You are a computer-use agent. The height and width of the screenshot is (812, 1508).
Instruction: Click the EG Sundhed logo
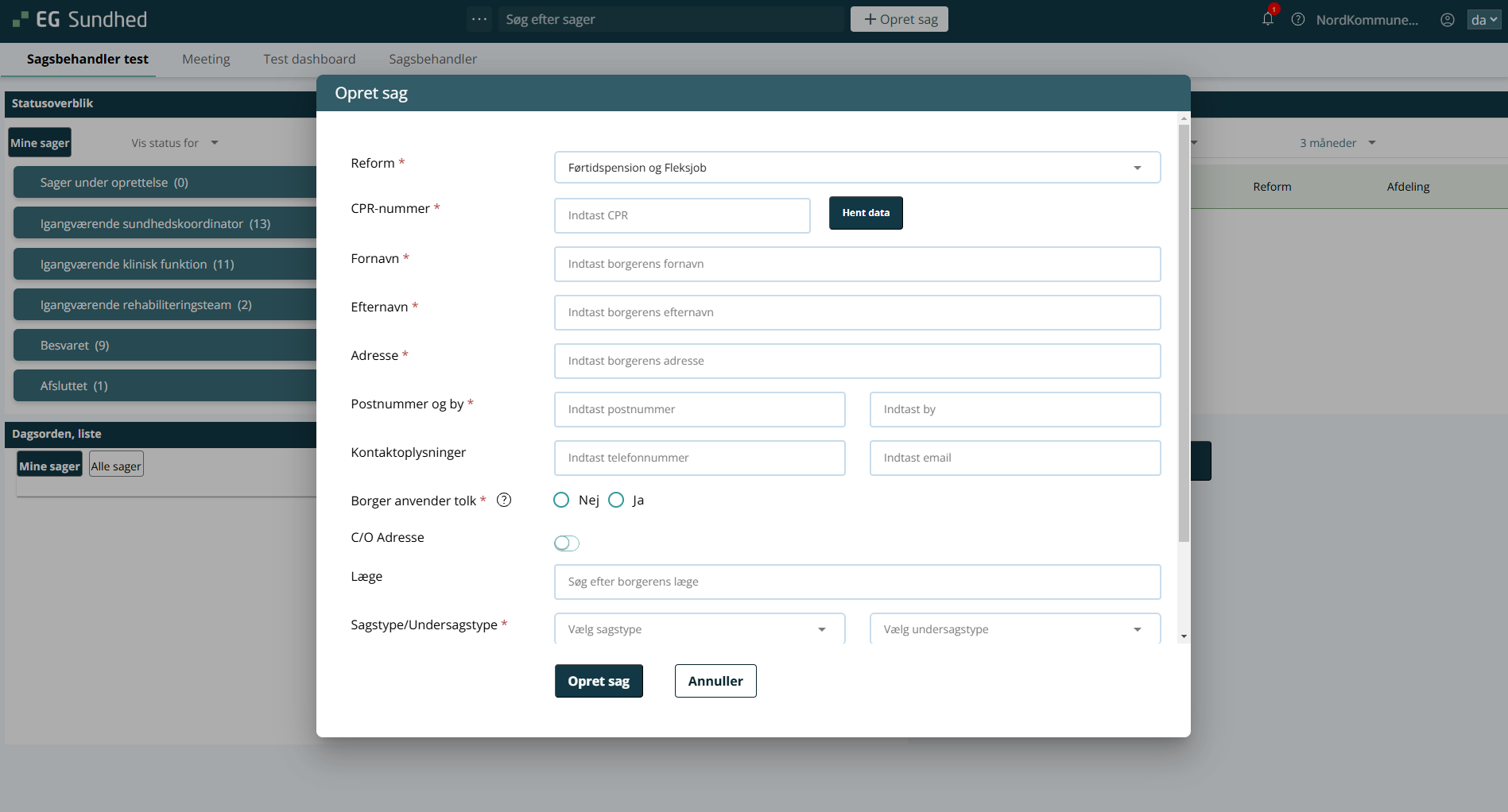click(80, 20)
